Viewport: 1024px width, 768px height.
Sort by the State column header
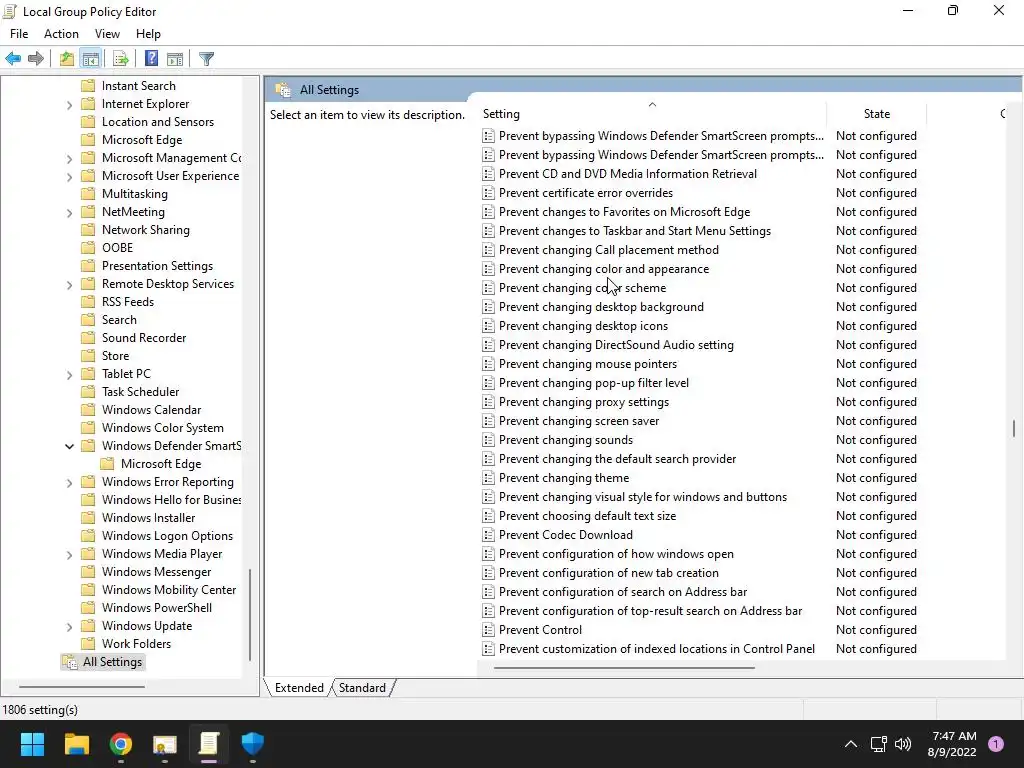[876, 114]
